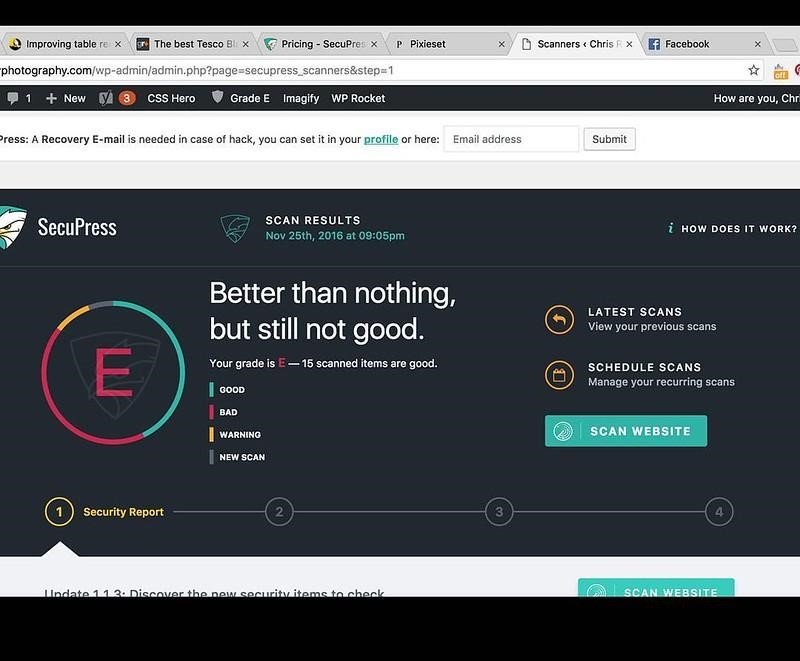Go to step 2 circle
The height and width of the screenshot is (661, 800).
279,512
